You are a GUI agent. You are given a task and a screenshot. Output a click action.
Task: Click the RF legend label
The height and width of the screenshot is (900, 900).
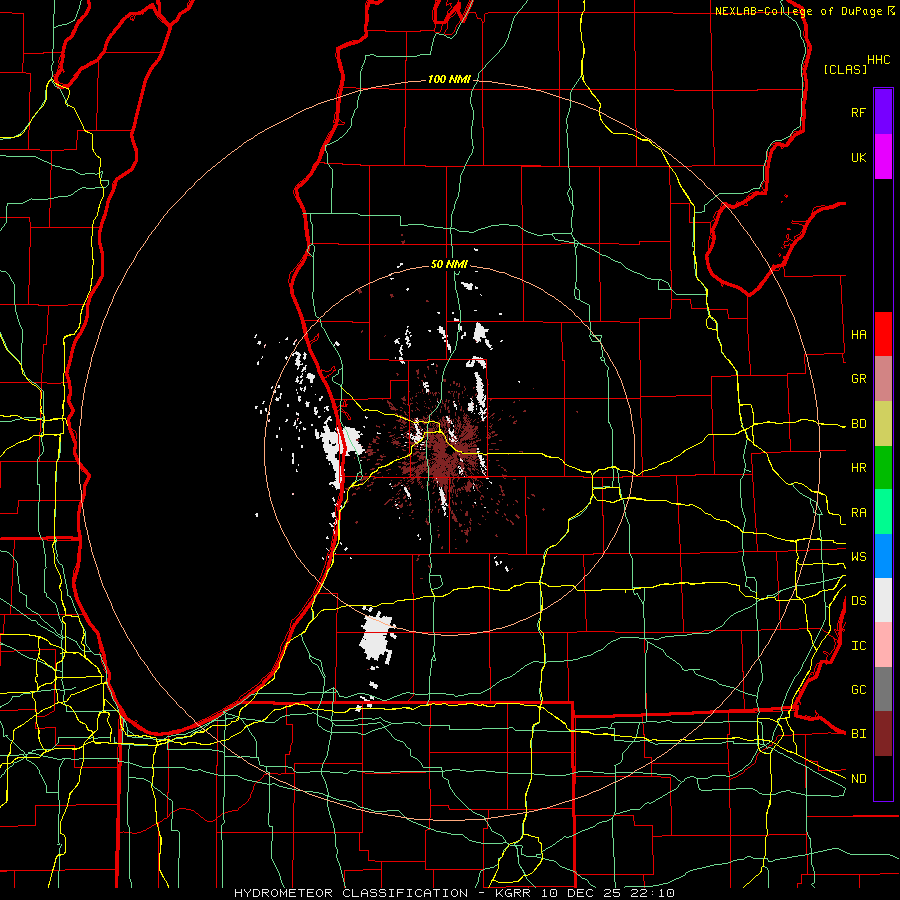(858, 112)
